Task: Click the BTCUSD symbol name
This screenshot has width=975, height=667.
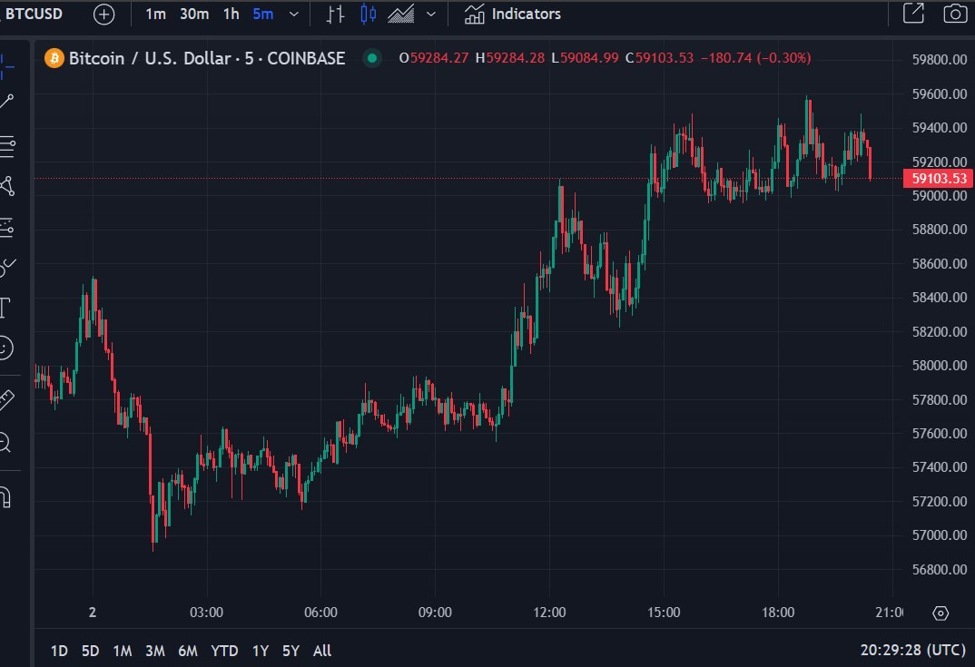Action: (x=32, y=14)
